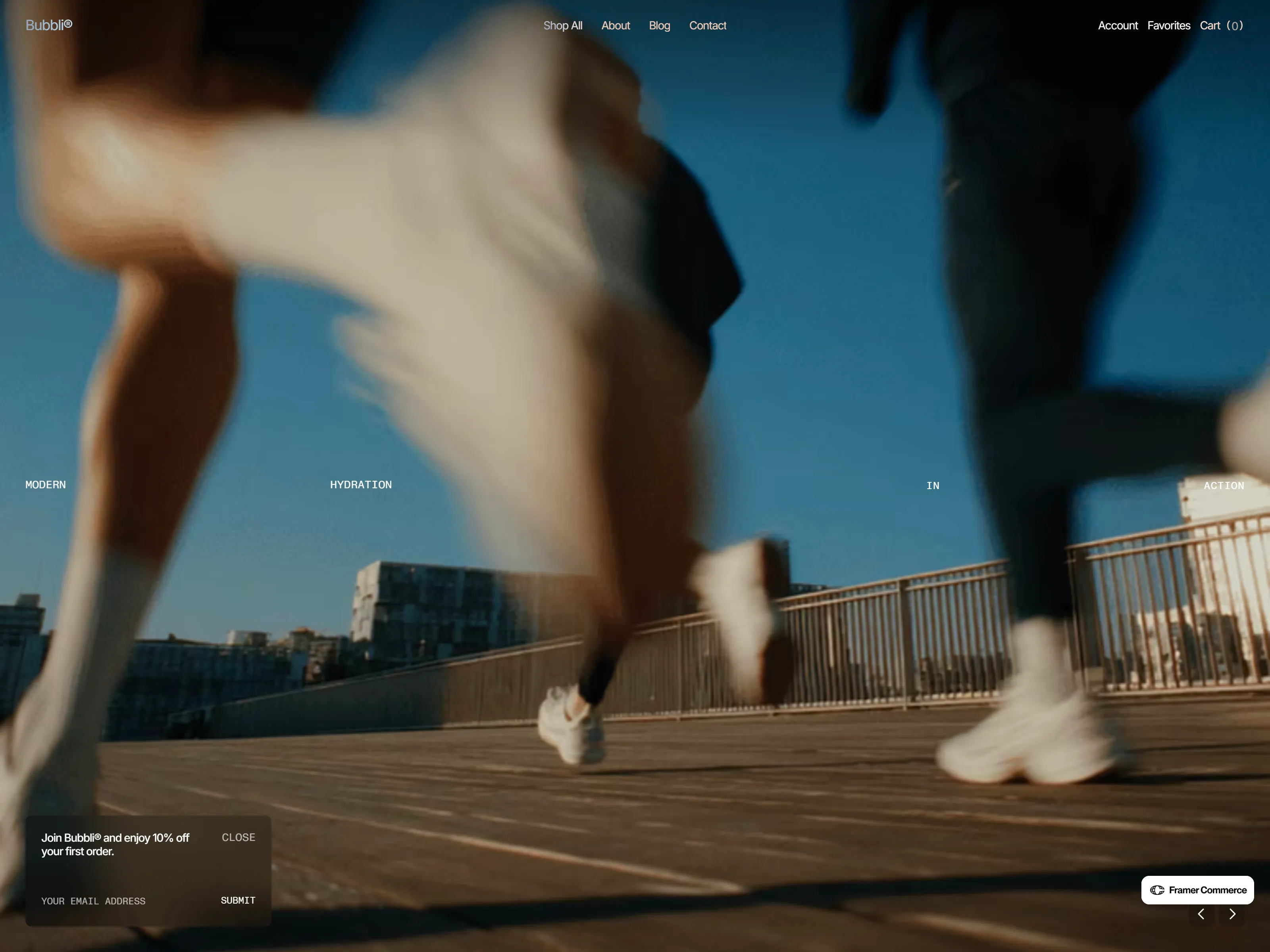Go to the previous slide arrow
Image resolution: width=1270 pixels, height=952 pixels.
(x=1201, y=914)
